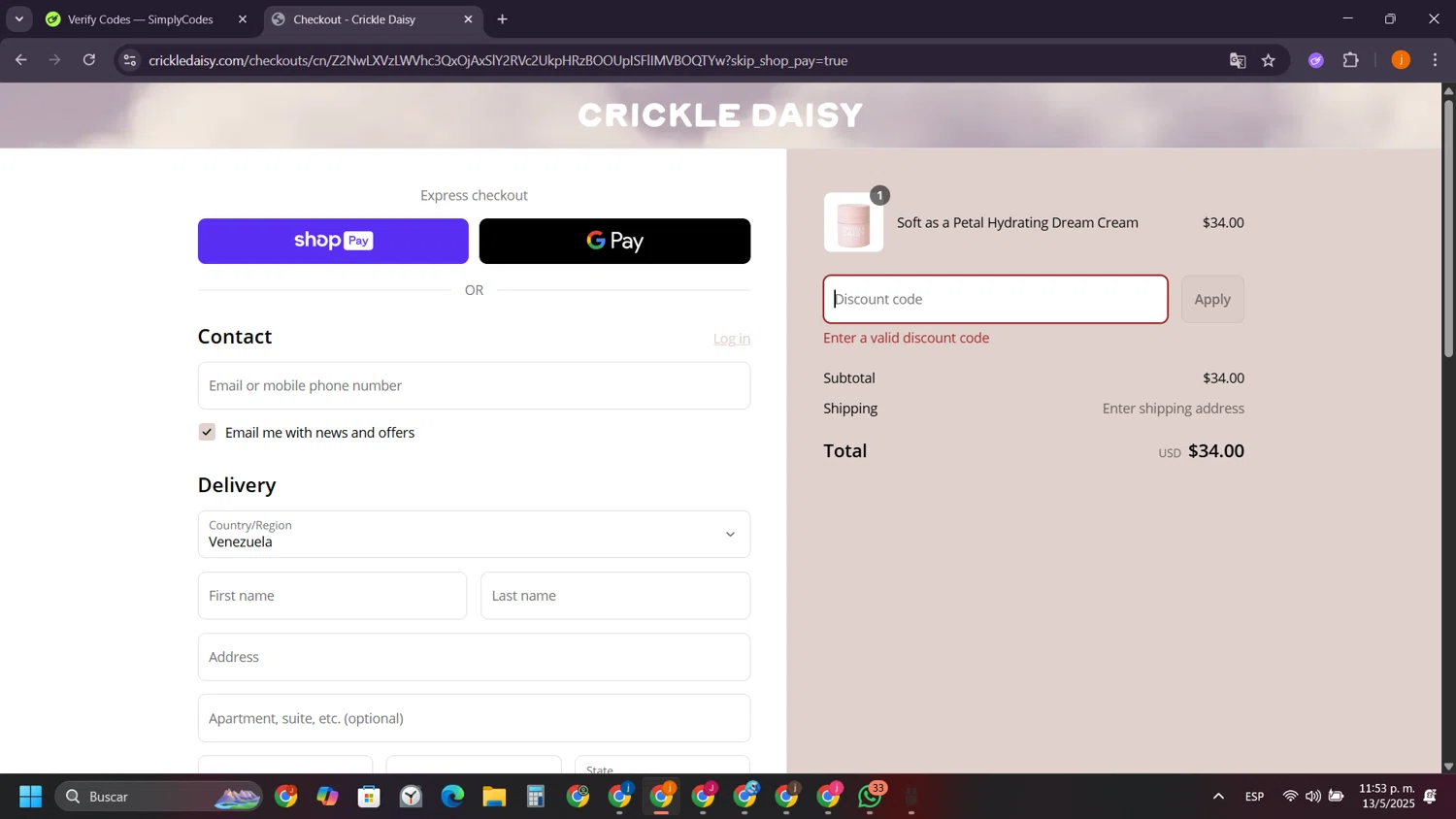This screenshot has width=1456, height=819.
Task: Open Copilot from the taskbar
Action: (x=327, y=797)
